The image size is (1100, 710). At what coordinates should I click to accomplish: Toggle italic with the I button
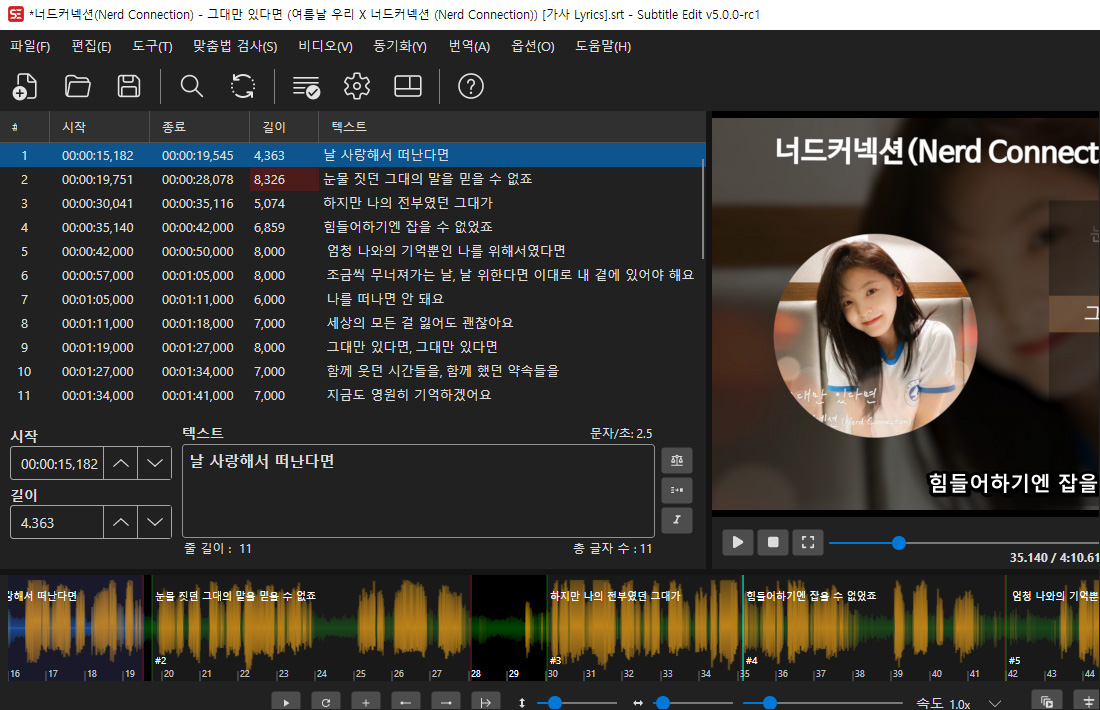pos(677,520)
